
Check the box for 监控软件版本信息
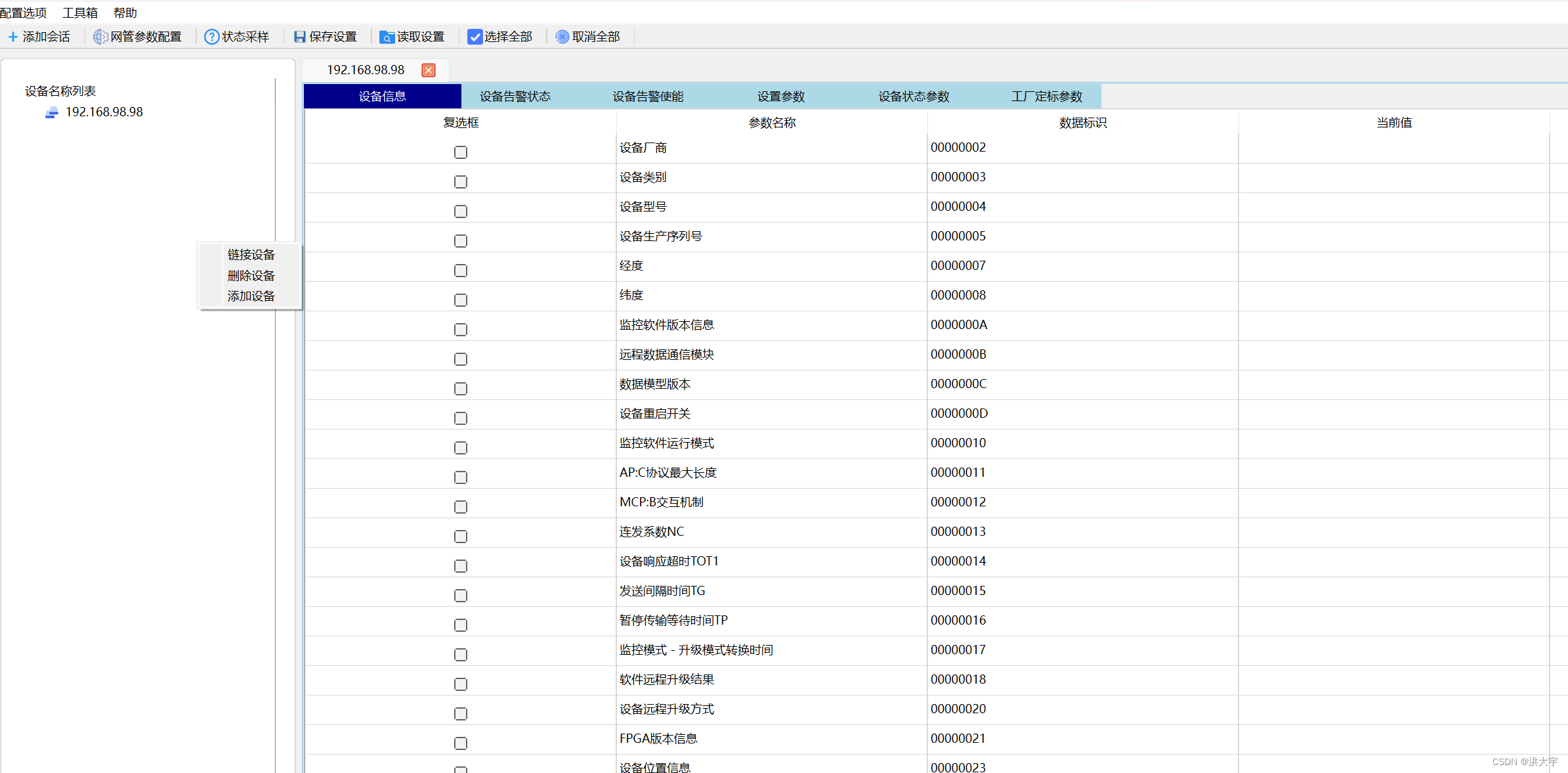point(461,330)
